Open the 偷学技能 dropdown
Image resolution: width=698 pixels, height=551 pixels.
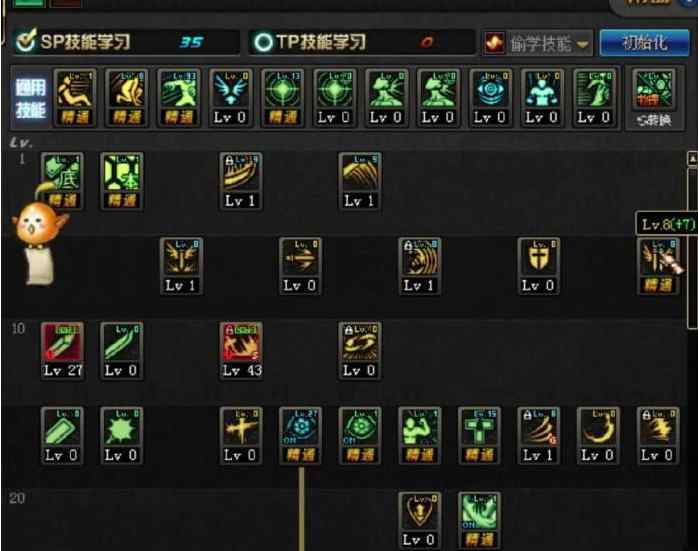pos(549,44)
